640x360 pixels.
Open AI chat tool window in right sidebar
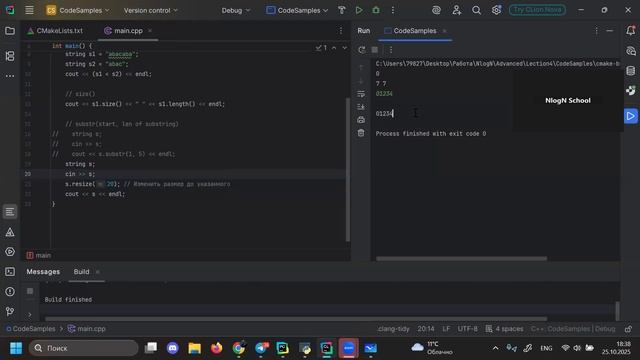[631, 51]
